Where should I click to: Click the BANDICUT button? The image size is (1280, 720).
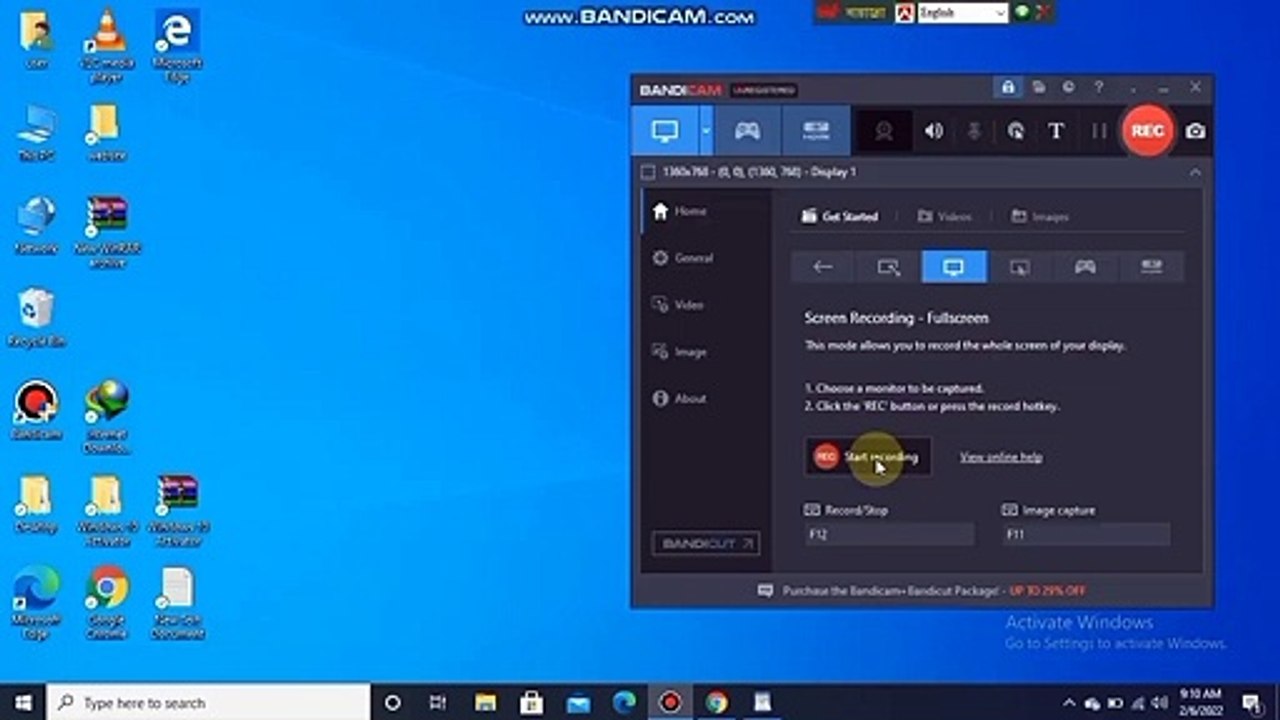(705, 544)
